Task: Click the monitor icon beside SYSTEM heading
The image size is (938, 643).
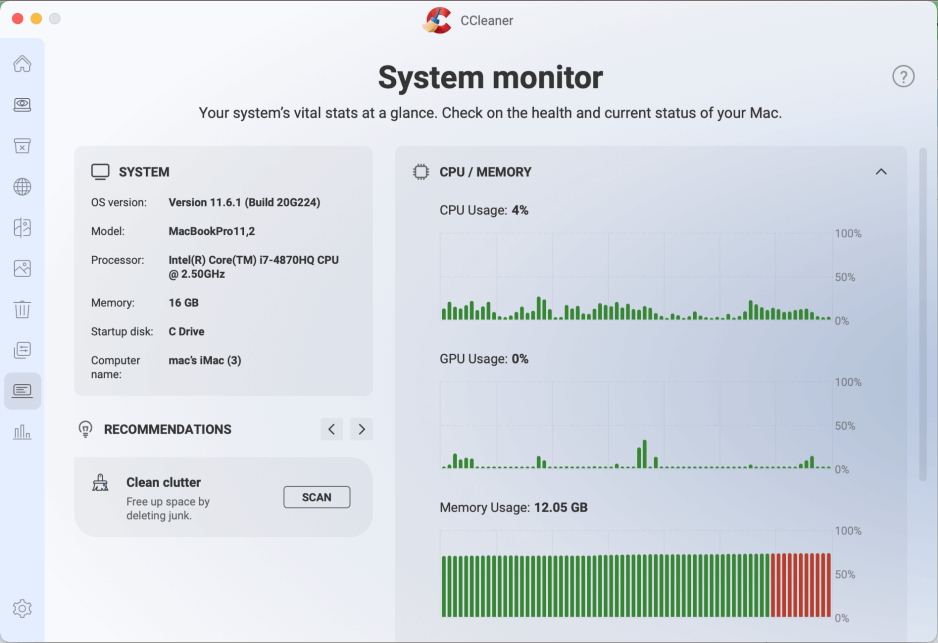Action: [x=100, y=172]
